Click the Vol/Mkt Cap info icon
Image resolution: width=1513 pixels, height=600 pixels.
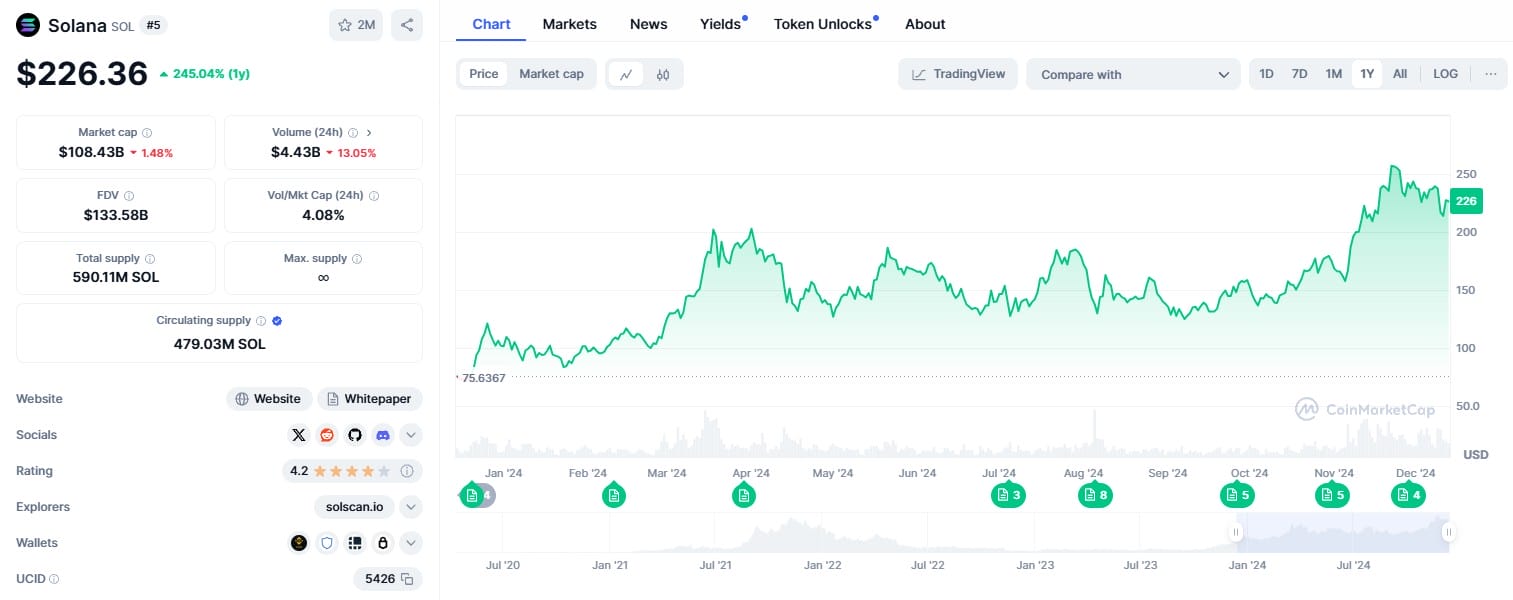(x=374, y=196)
